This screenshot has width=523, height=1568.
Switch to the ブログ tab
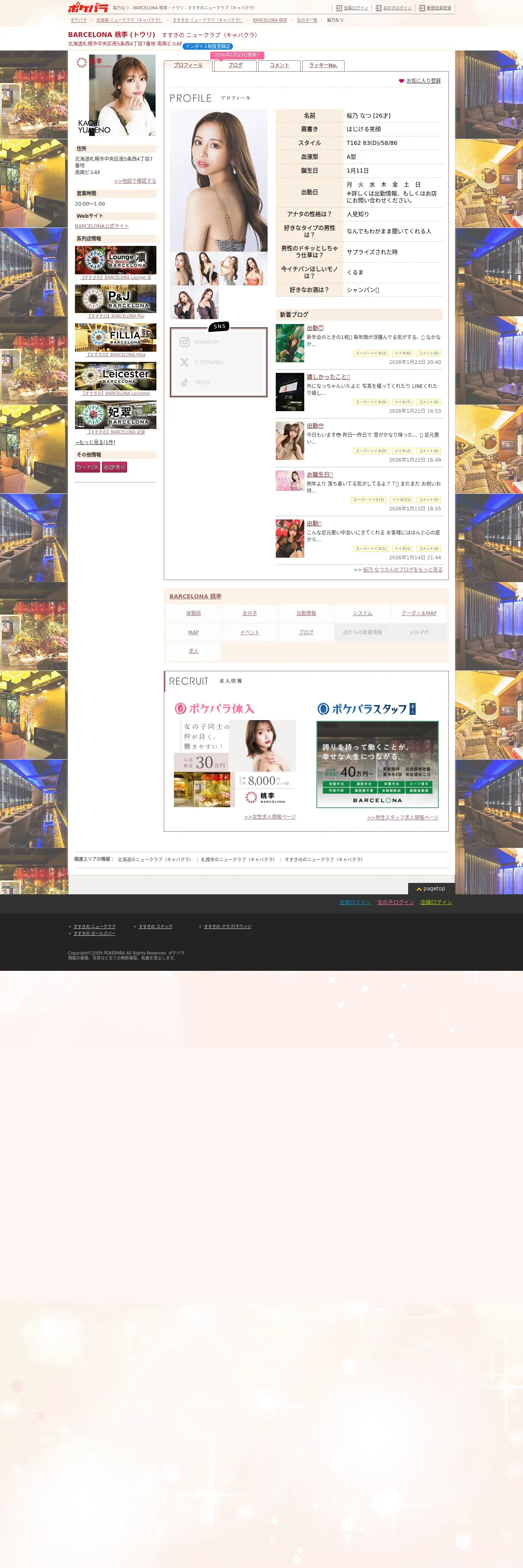(x=235, y=66)
